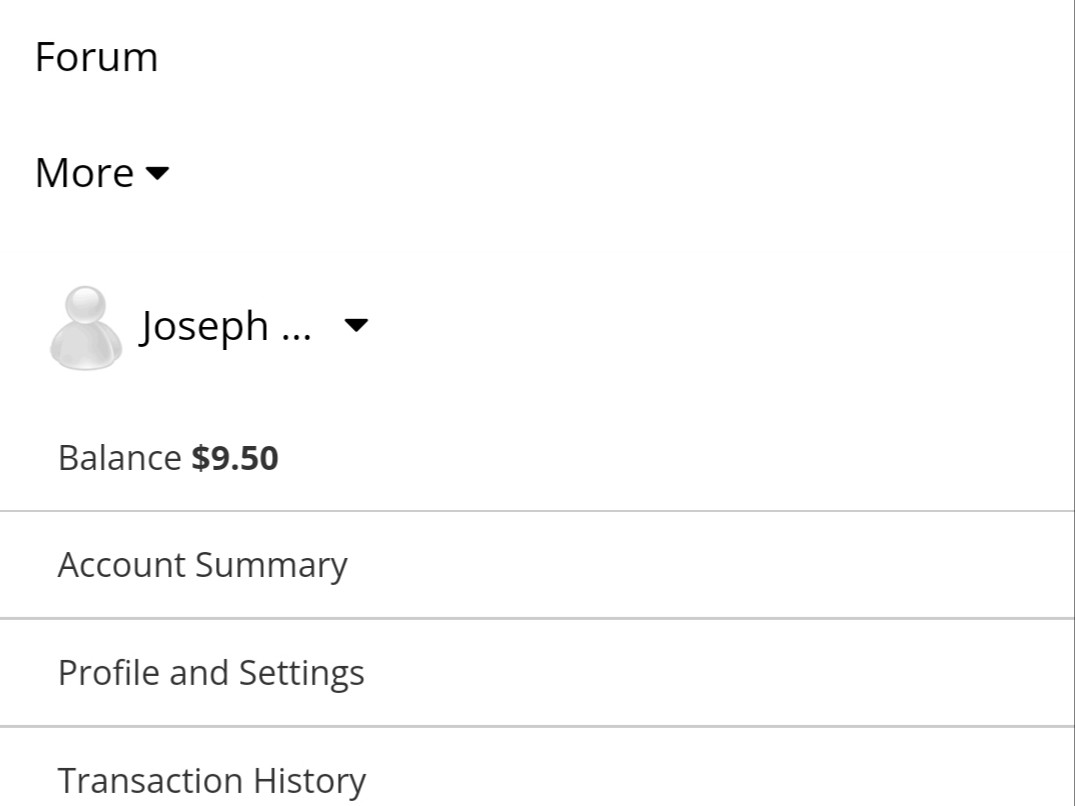Open the Joseph account dropdown

pyautogui.click(x=209, y=326)
